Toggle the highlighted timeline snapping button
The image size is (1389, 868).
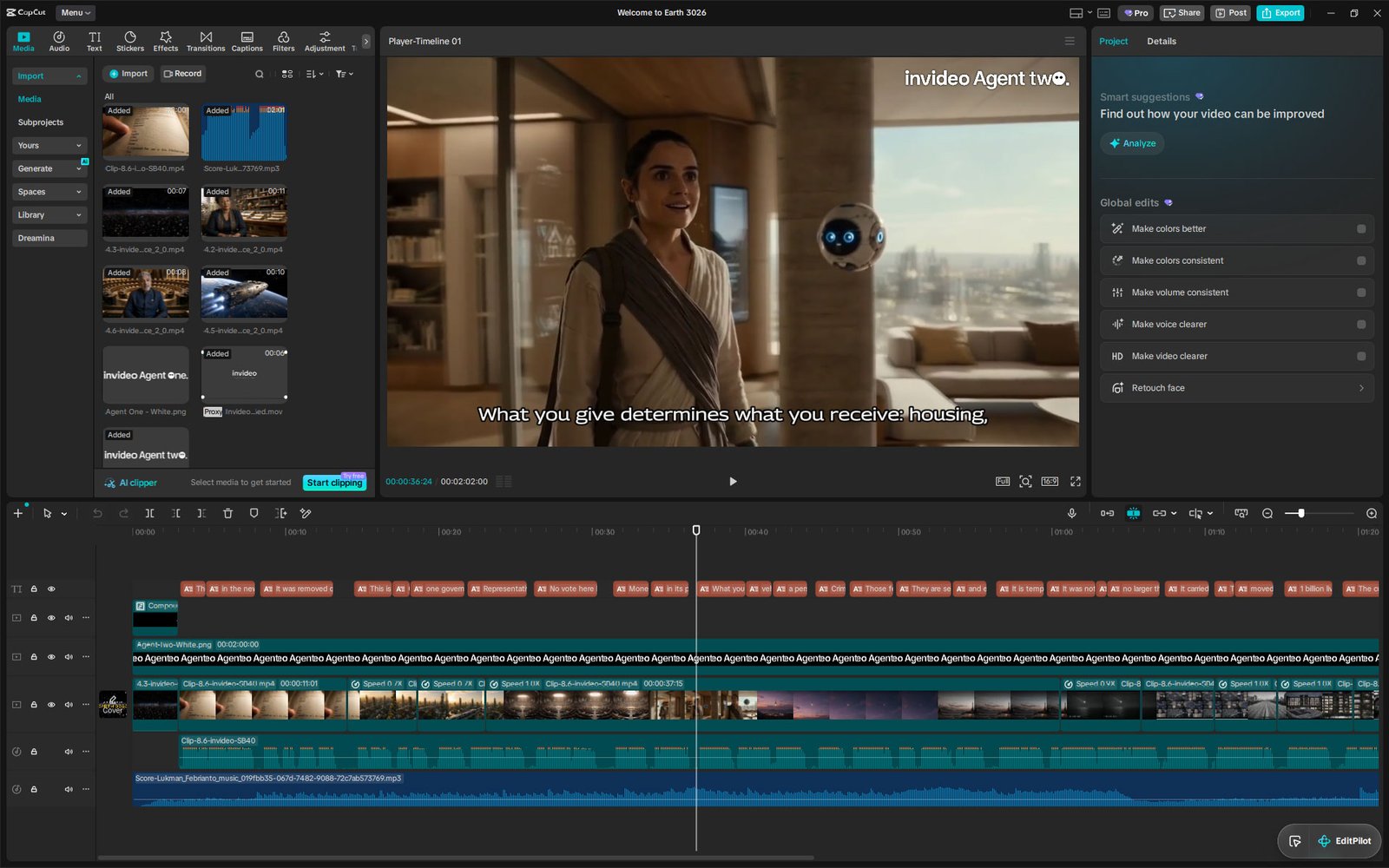[x=1133, y=513]
